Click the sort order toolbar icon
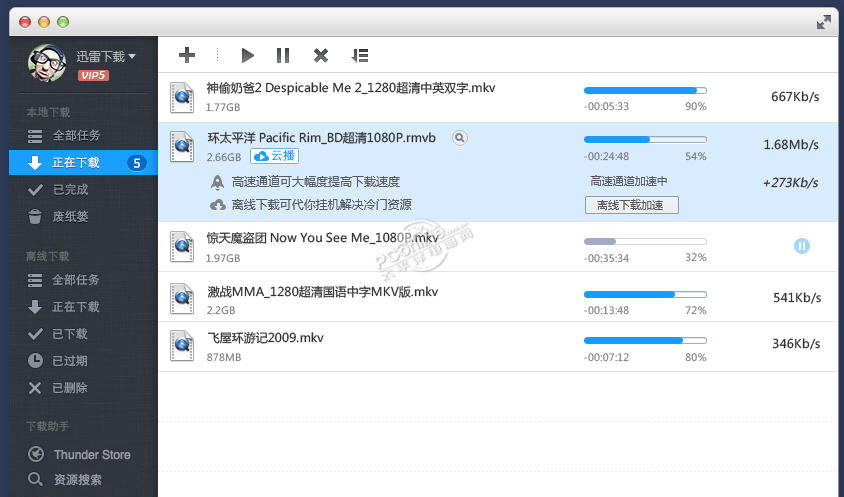Screen dimensions: 844x497 point(360,55)
